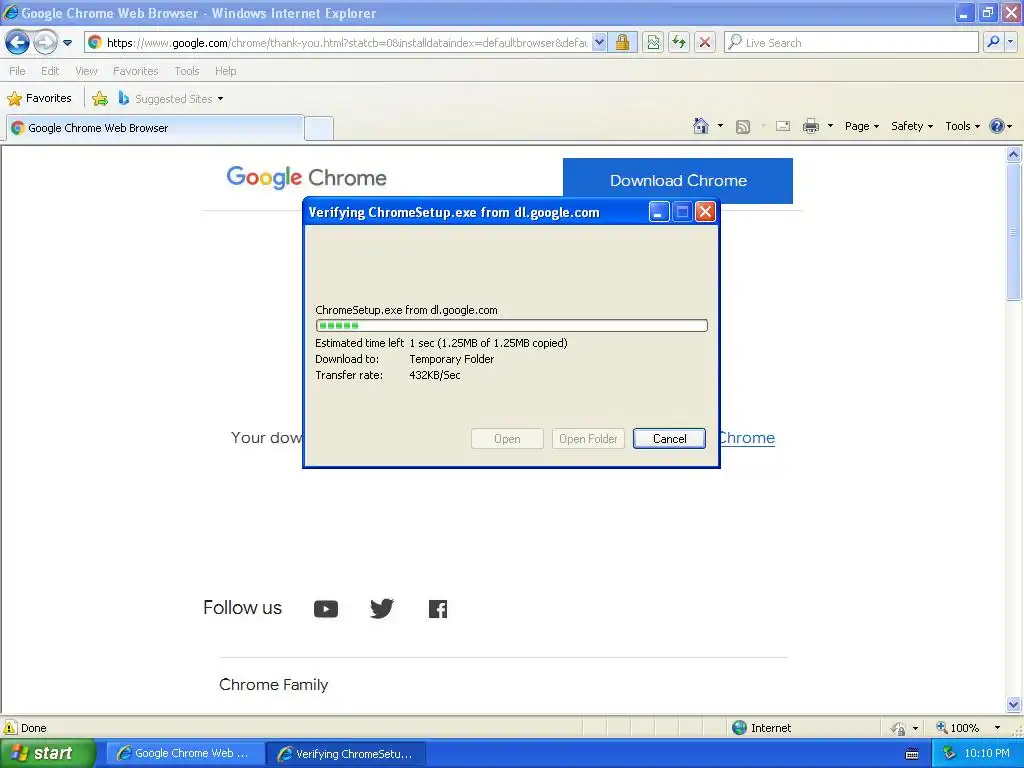This screenshot has height=768, width=1024.
Task: Click the security lock icon
Action: pyautogui.click(x=622, y=43)
